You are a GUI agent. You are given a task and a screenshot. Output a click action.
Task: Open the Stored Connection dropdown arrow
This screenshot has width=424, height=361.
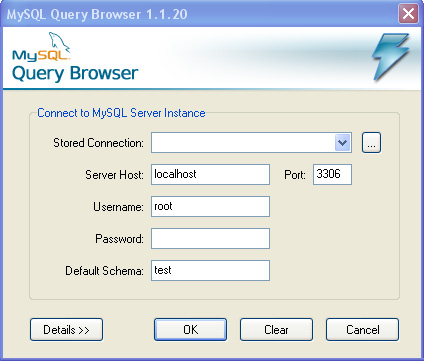(342, 143)
